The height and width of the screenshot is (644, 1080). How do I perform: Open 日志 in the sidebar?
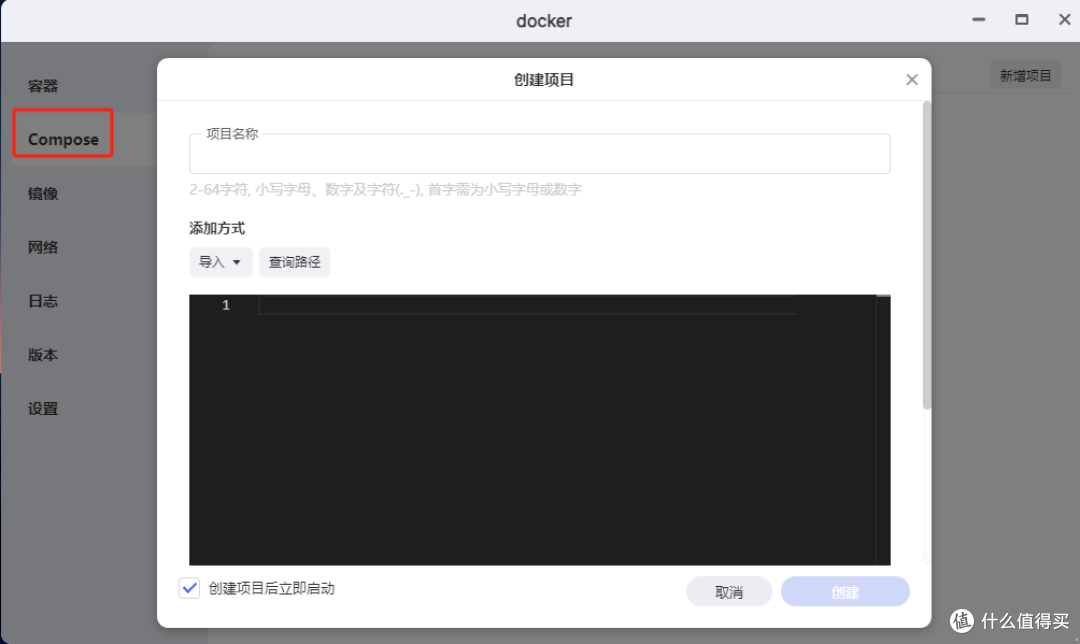(43, 301)
